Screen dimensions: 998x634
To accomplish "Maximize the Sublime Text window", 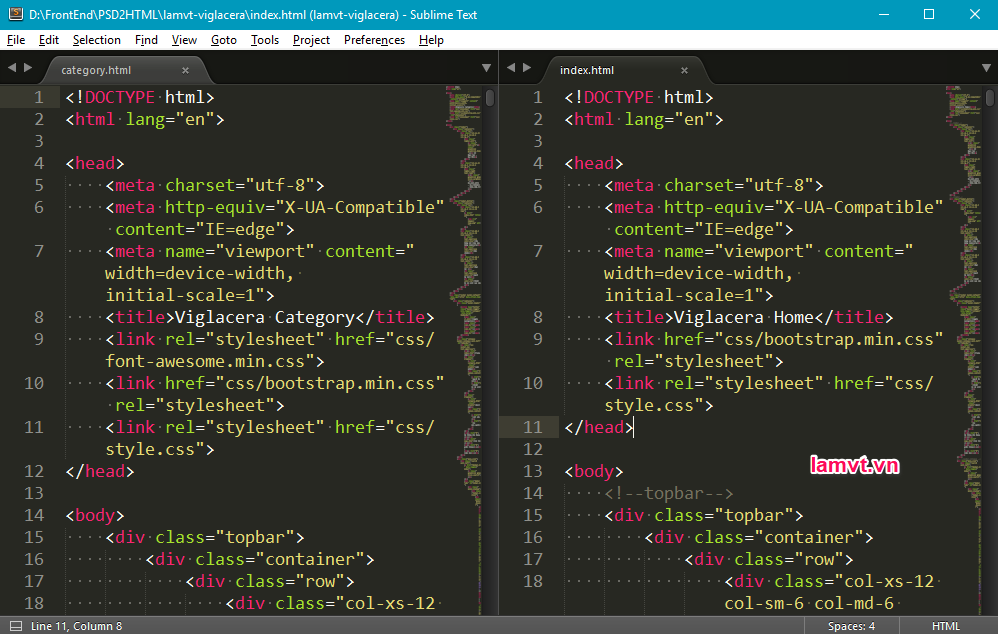I will 929,14.
